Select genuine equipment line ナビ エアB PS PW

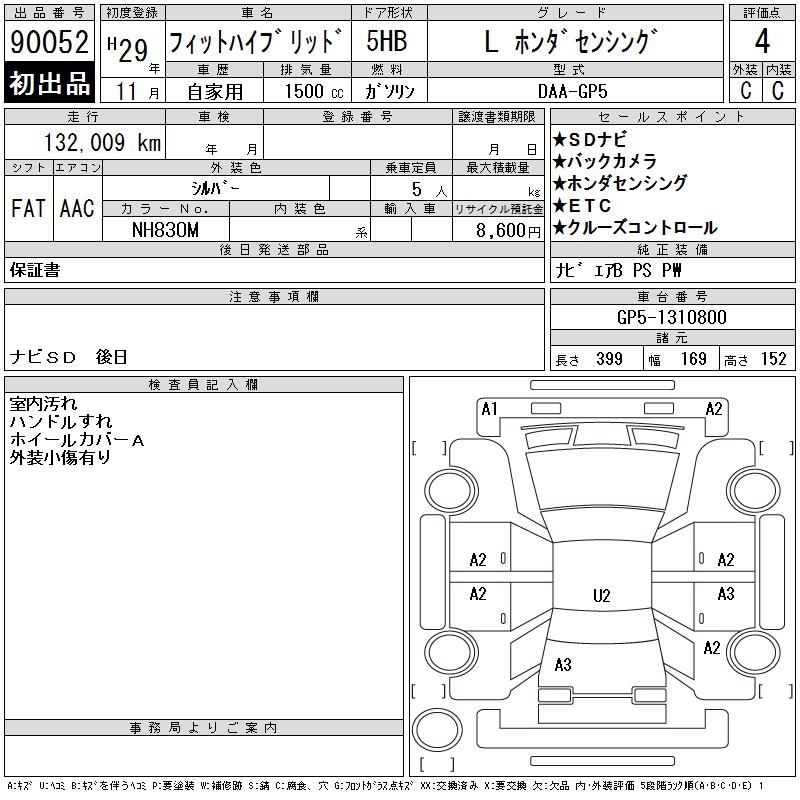[x=618, y=270]
